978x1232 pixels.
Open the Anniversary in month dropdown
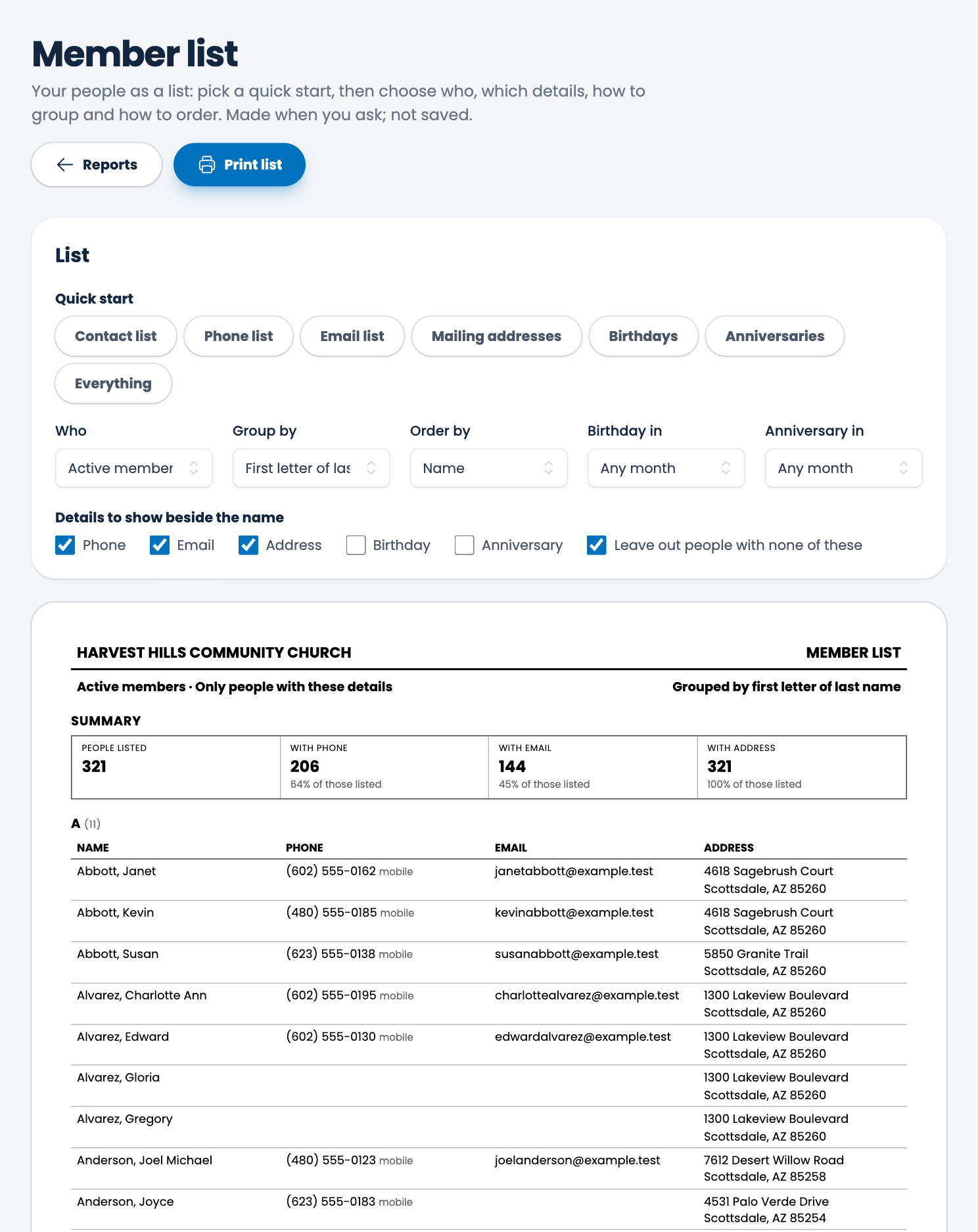click(x=843, y=468)
